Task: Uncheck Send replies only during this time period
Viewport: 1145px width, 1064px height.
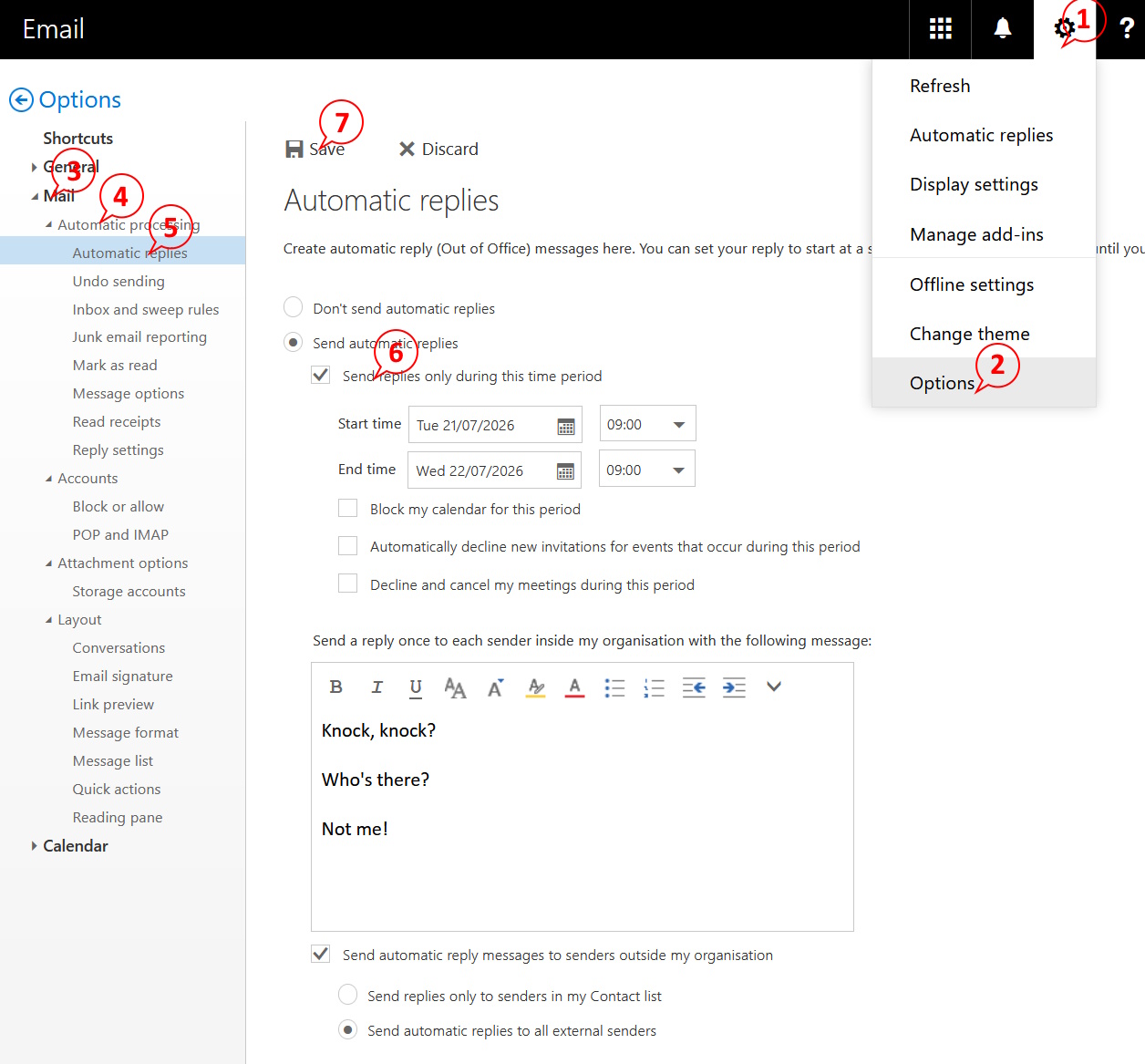Action: coord(320,375)
